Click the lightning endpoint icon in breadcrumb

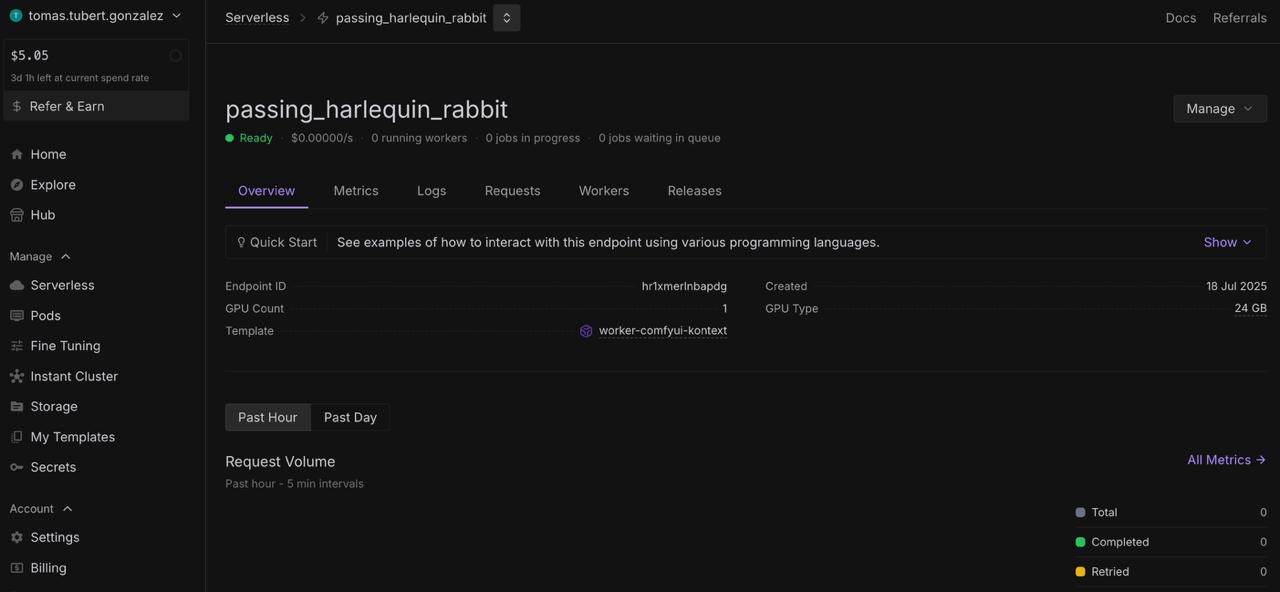(x=322, y=18)
